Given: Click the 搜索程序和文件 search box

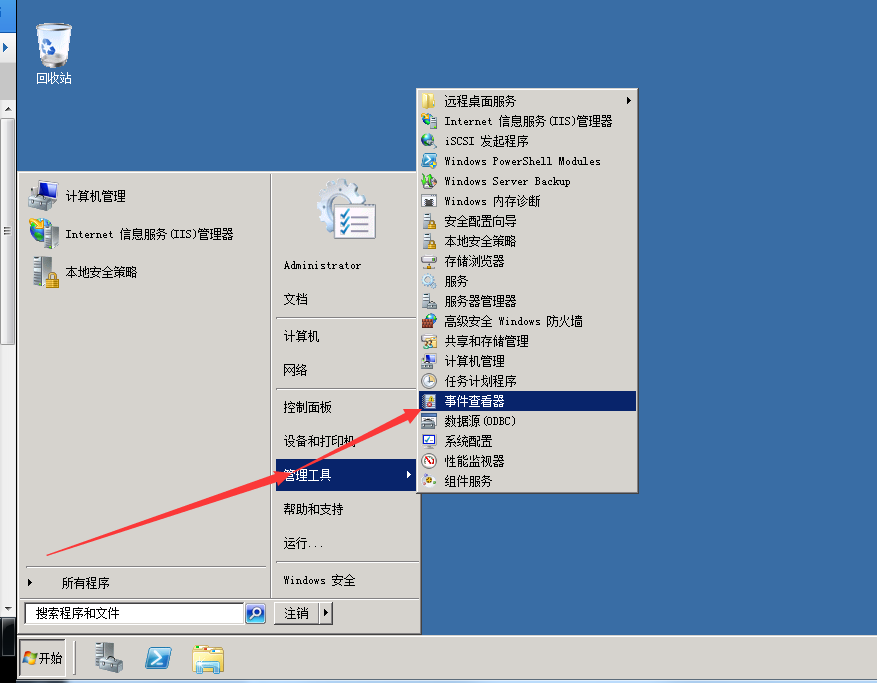Looking at the screenshot, I should pyautogui.click(x=134, y=613).
